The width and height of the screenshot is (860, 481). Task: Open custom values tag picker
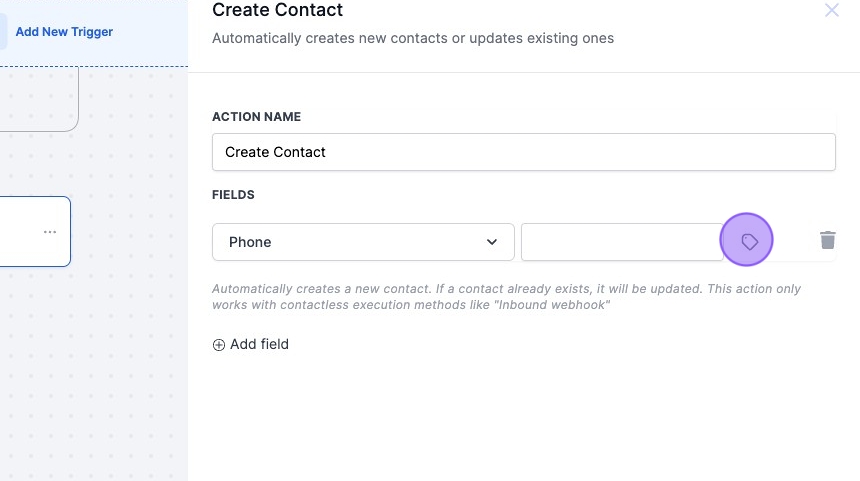pos(749,241)
